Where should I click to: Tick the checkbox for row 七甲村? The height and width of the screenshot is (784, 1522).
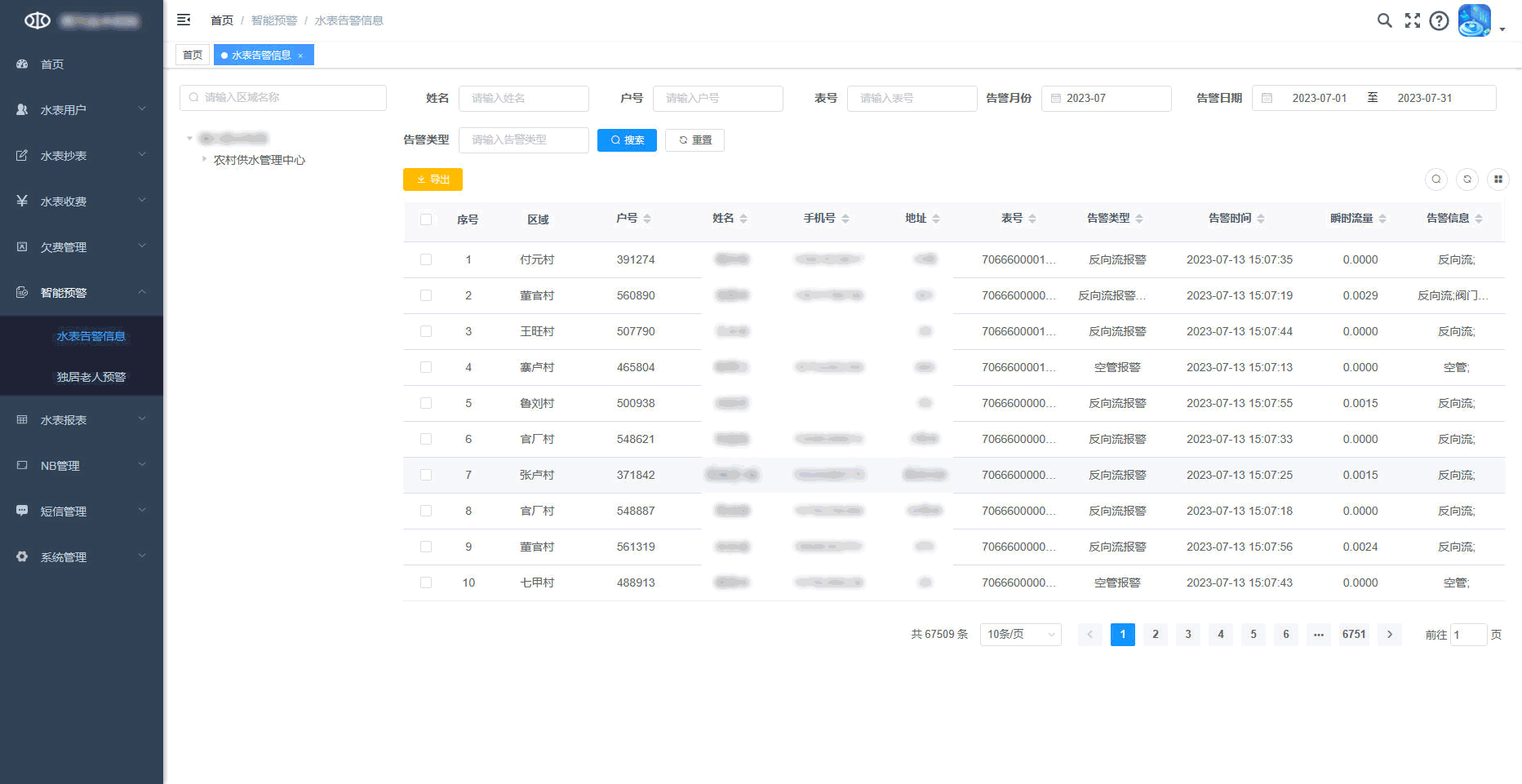(x=426, y=582)
